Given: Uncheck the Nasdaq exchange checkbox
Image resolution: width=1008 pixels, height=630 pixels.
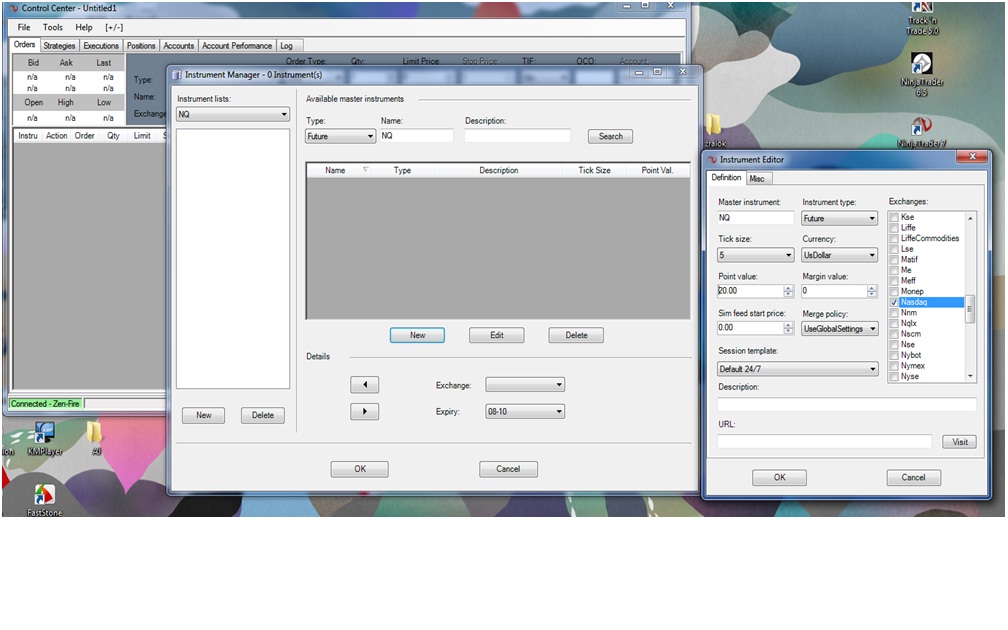Looking at the screenshot, I should tap(894, 302).
